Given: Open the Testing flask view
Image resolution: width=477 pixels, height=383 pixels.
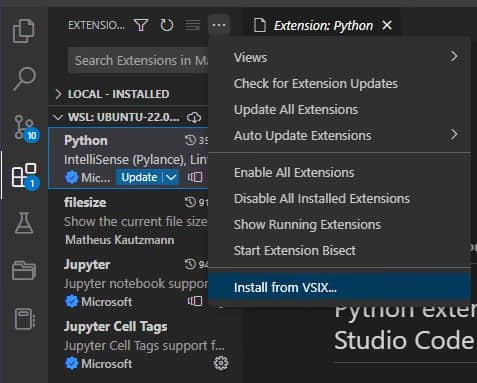Looking at the screenshot, I should pos(24,223).
